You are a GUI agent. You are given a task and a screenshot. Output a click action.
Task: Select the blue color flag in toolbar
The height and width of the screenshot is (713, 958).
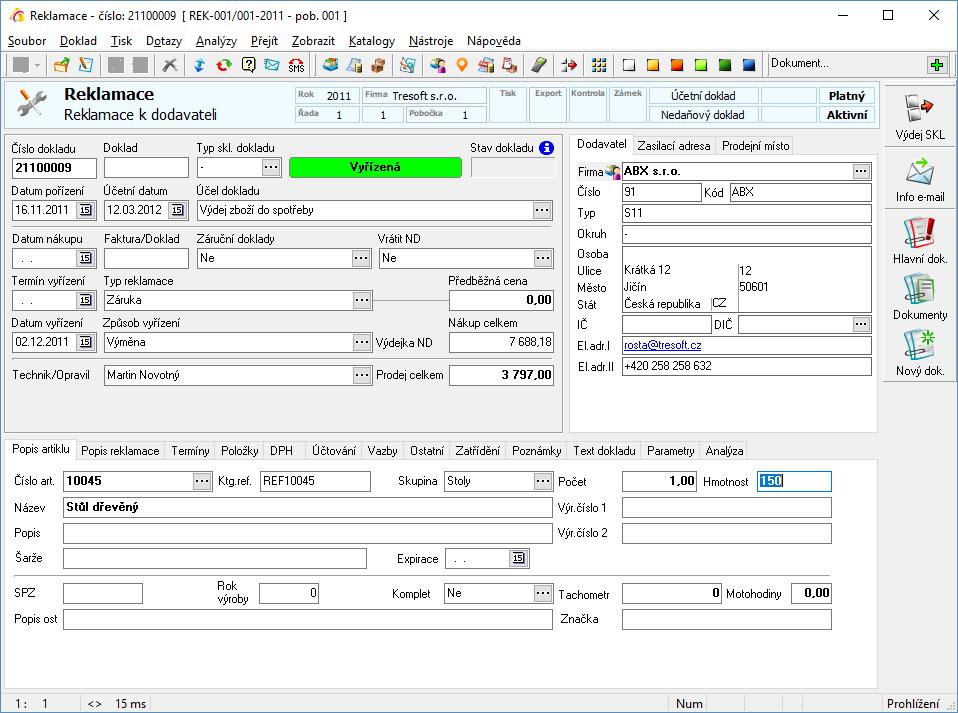pyautogui.click(x=749, y=65)
